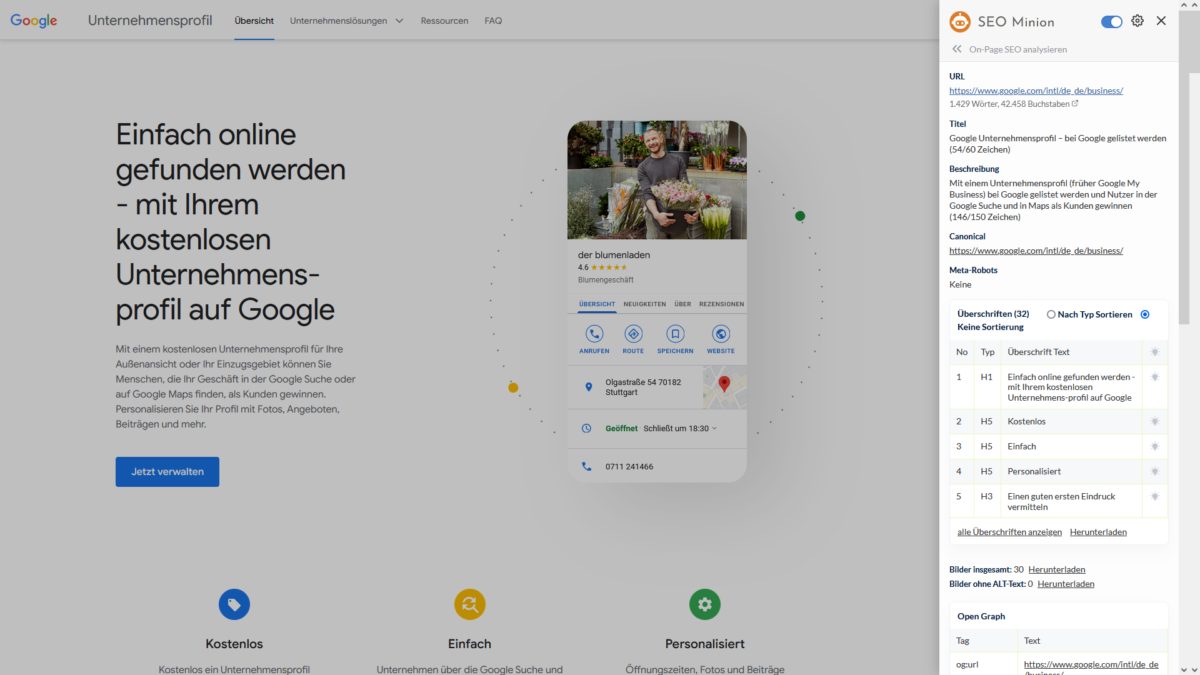Click the blue Kostenlos tag icon
This screenshot has height=675, width=1200.
coord(234,604)
